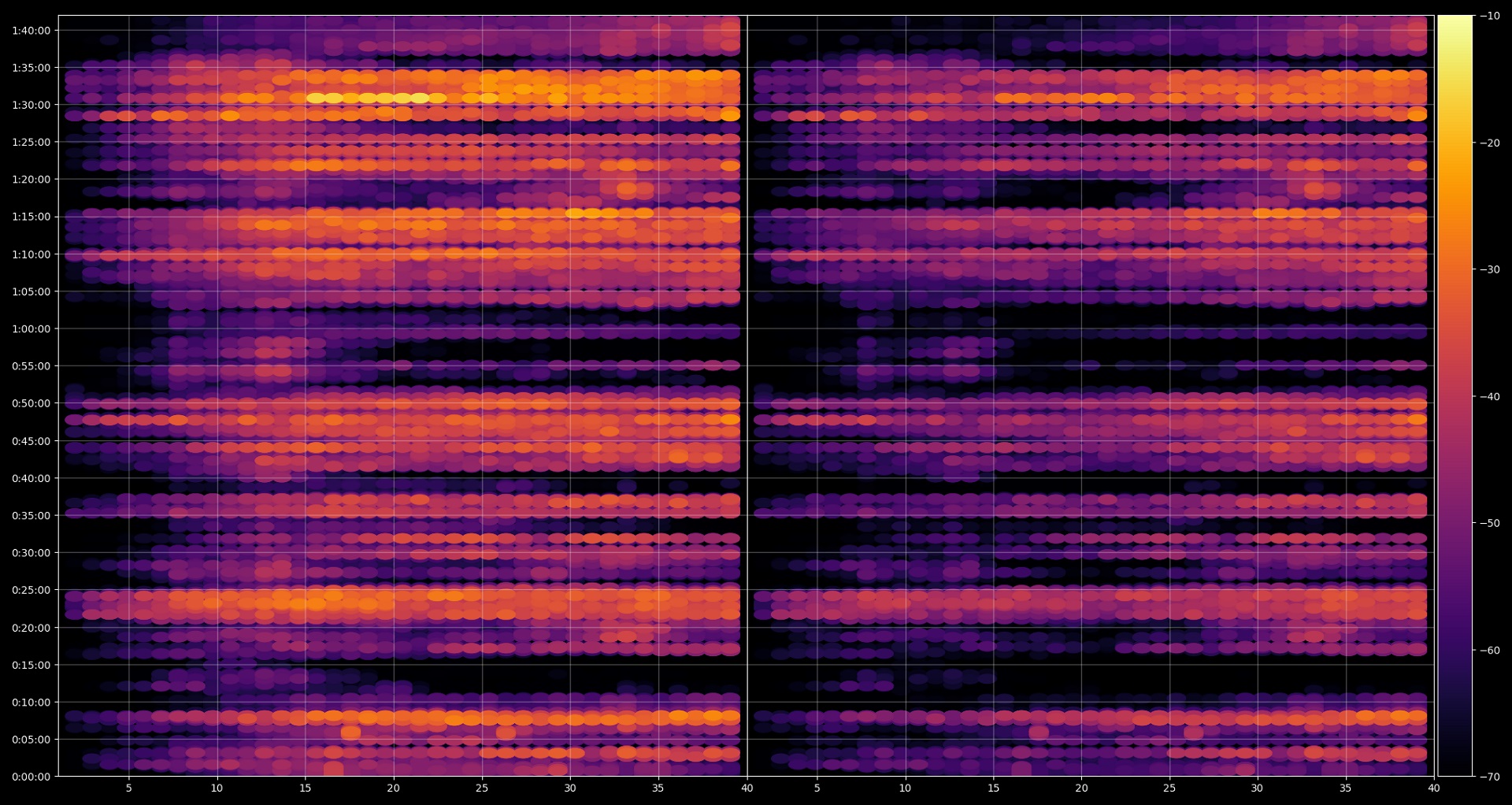Click the −60 colorbar tick label

[x=1490, y=650]
